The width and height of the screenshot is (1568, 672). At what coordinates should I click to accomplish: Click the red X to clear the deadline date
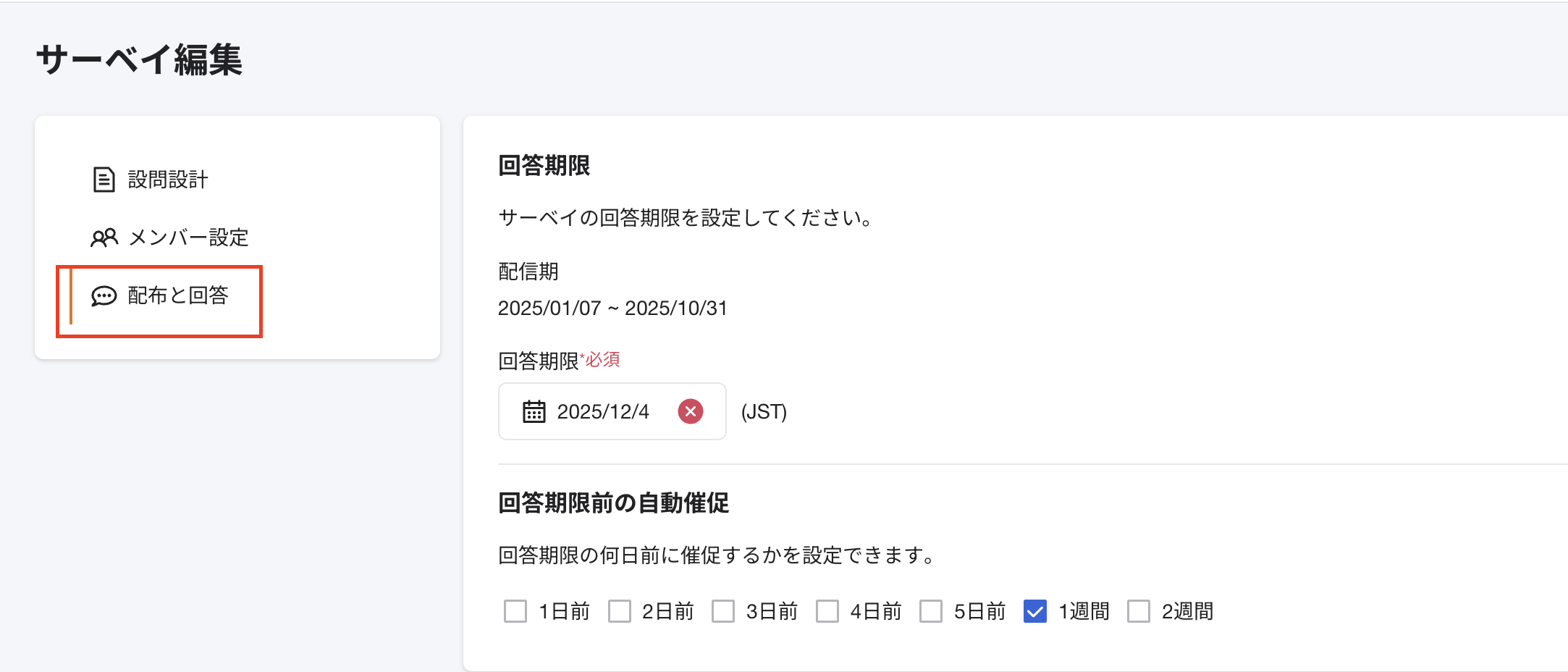pos(691,411)
